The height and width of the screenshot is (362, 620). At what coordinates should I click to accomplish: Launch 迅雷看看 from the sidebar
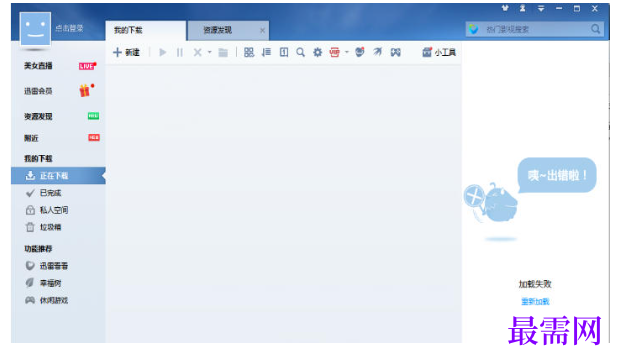point(54,266)
